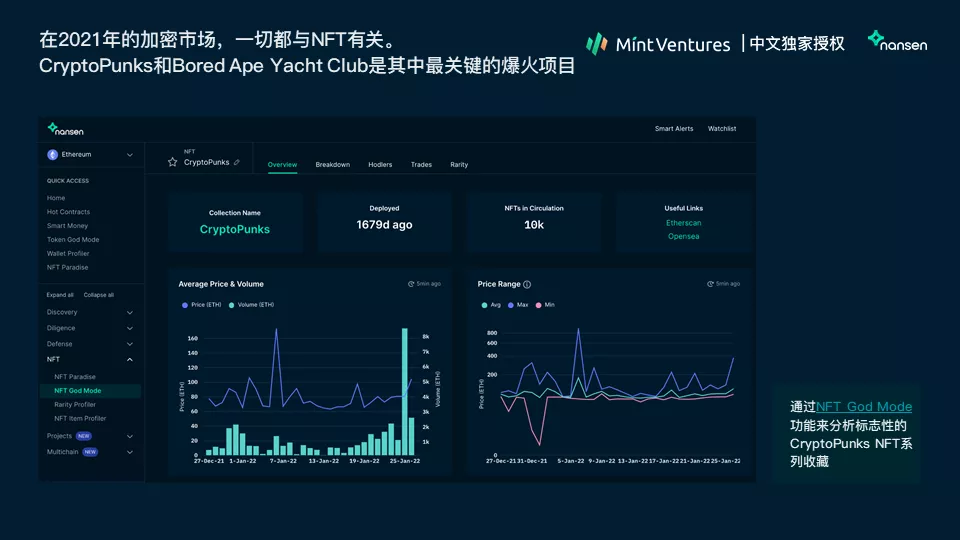Expand the Discovery section
The height and width of the screenshot is (540, 960).
[x=91, y=312]
